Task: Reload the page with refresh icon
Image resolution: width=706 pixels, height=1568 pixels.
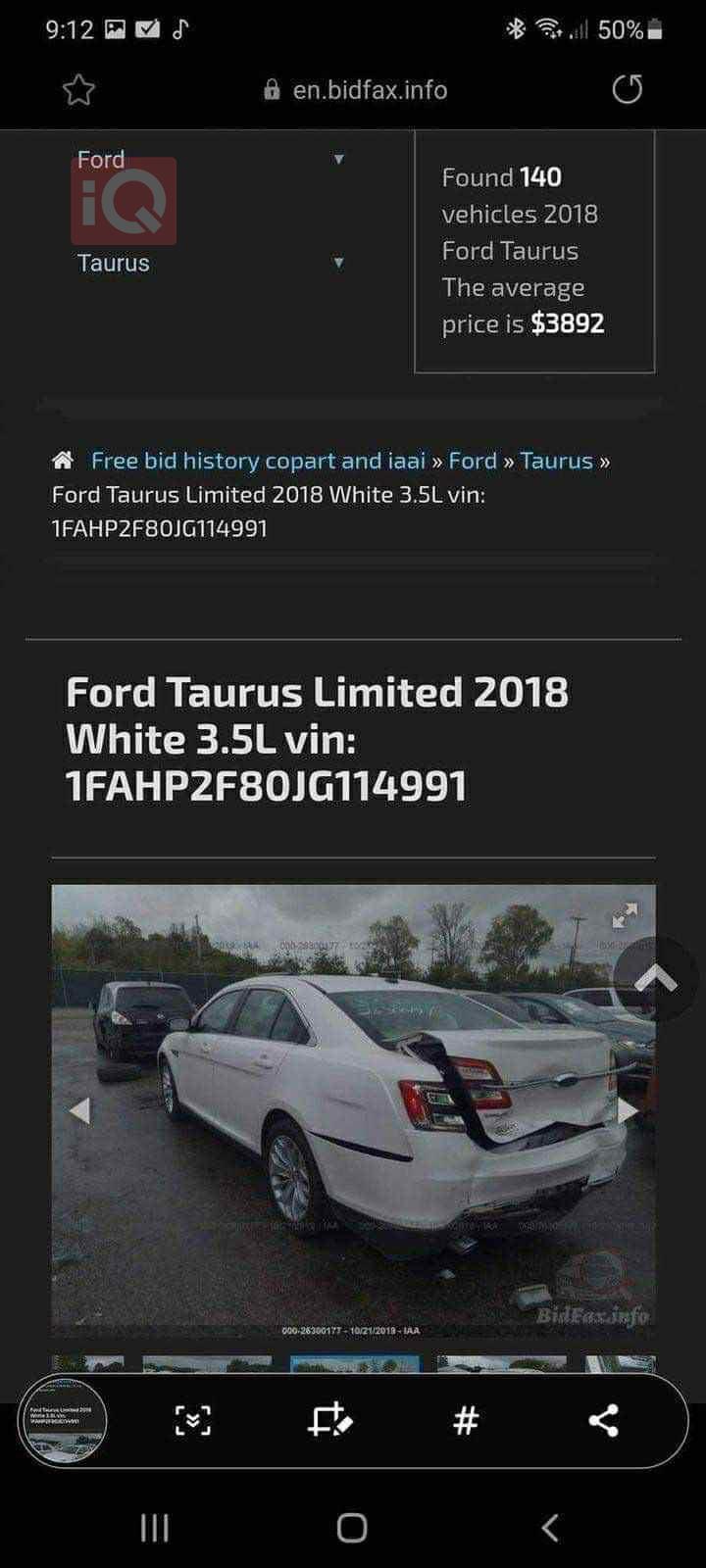Action: (627, 89)
